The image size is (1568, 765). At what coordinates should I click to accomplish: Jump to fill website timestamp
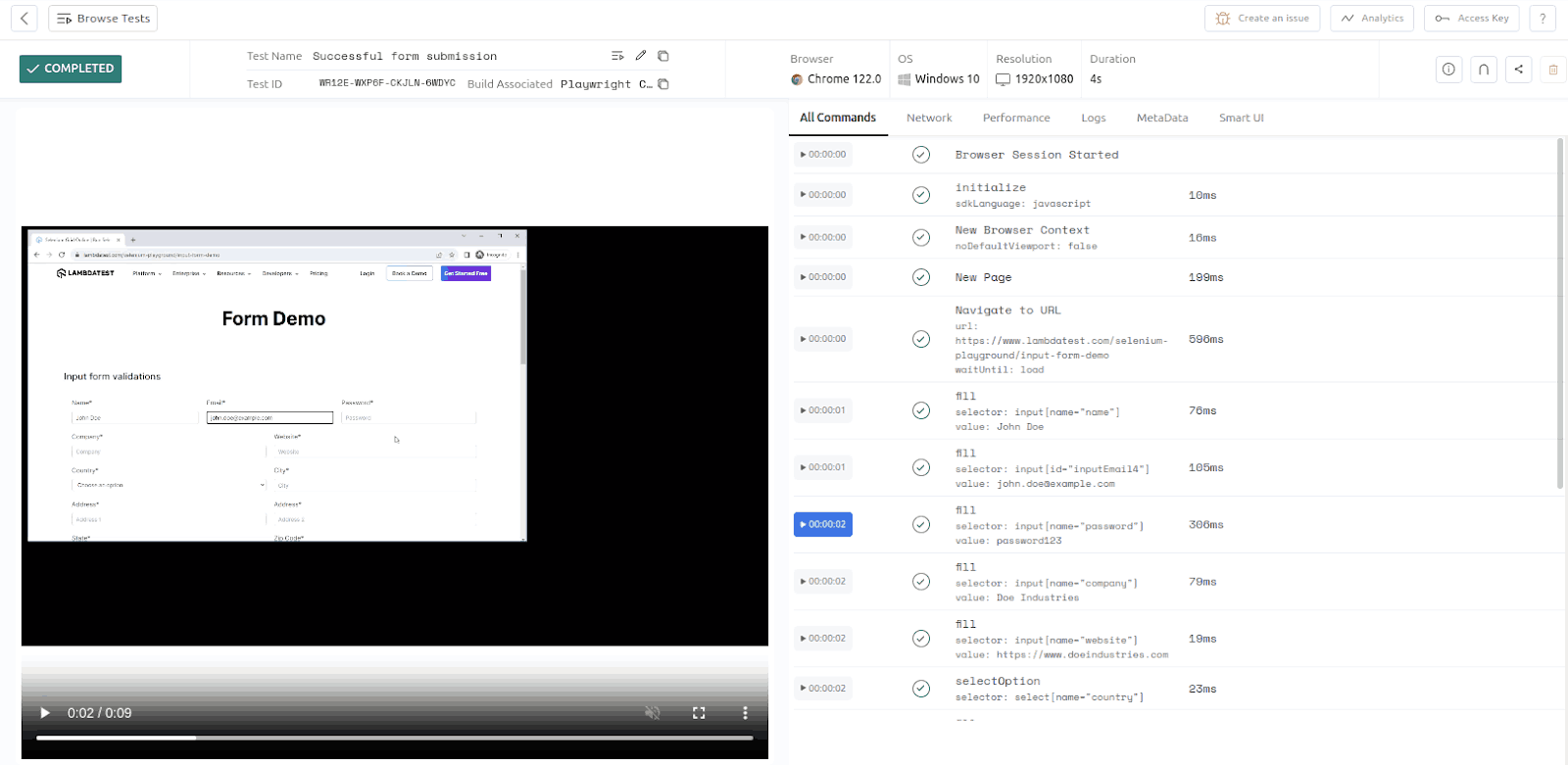click(823, 638)
